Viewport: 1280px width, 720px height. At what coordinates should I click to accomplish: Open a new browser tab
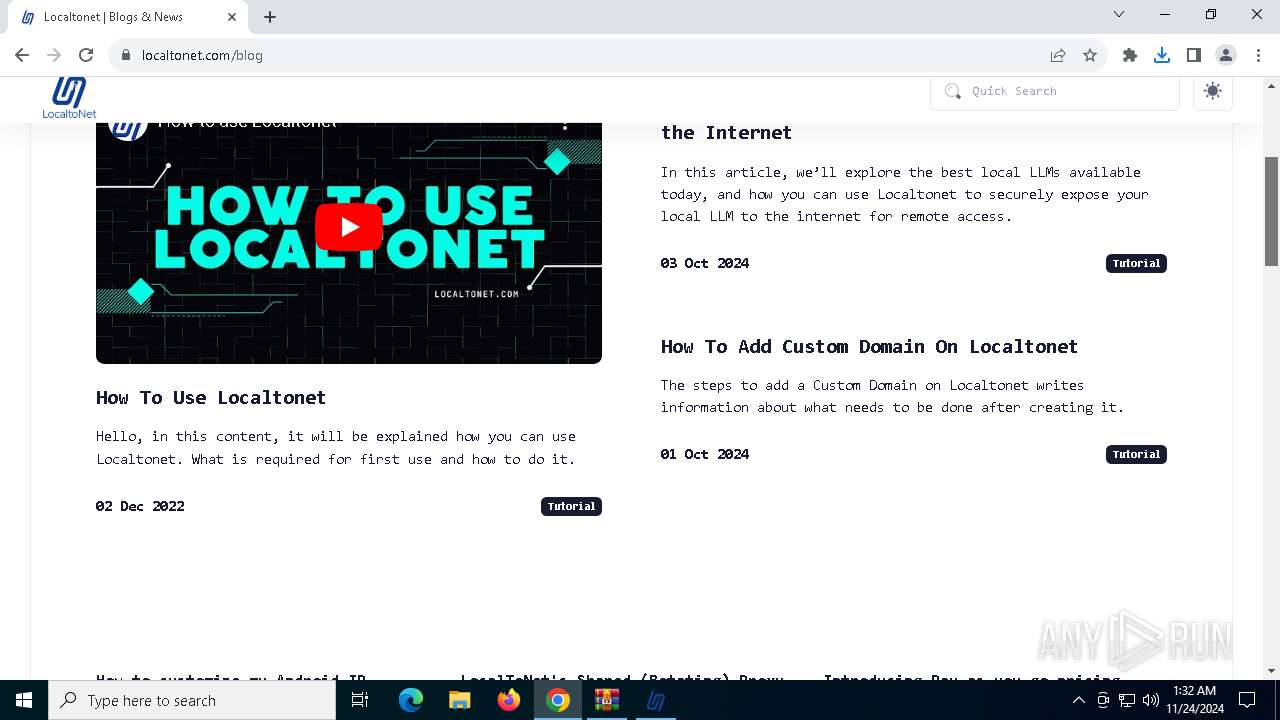tap(270, 17)
